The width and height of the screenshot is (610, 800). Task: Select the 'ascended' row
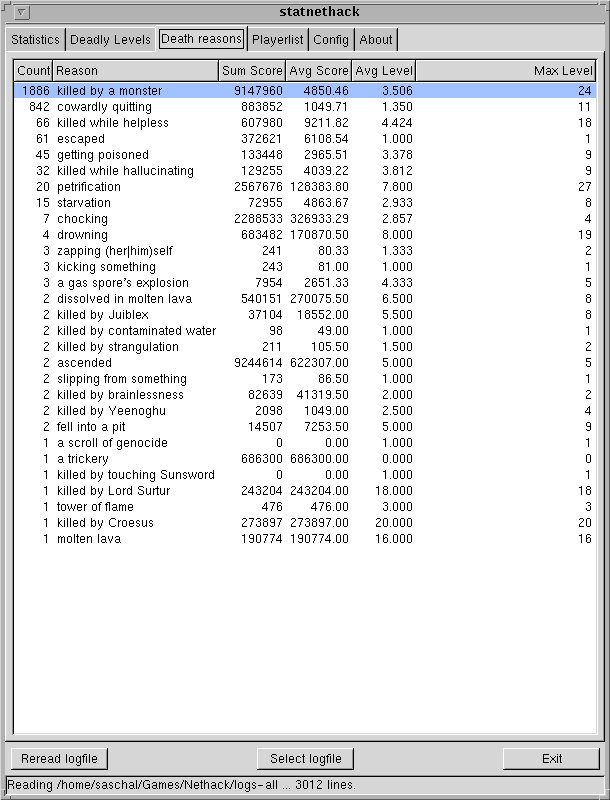coord(305,363)
